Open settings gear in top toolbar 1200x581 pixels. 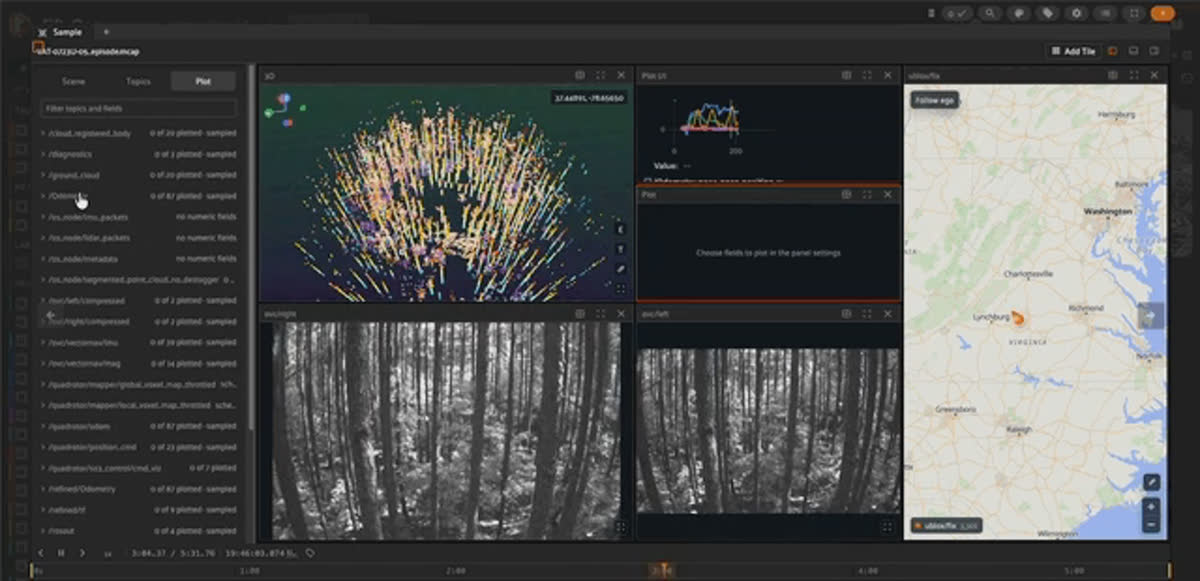click(x=1077, y=13)
